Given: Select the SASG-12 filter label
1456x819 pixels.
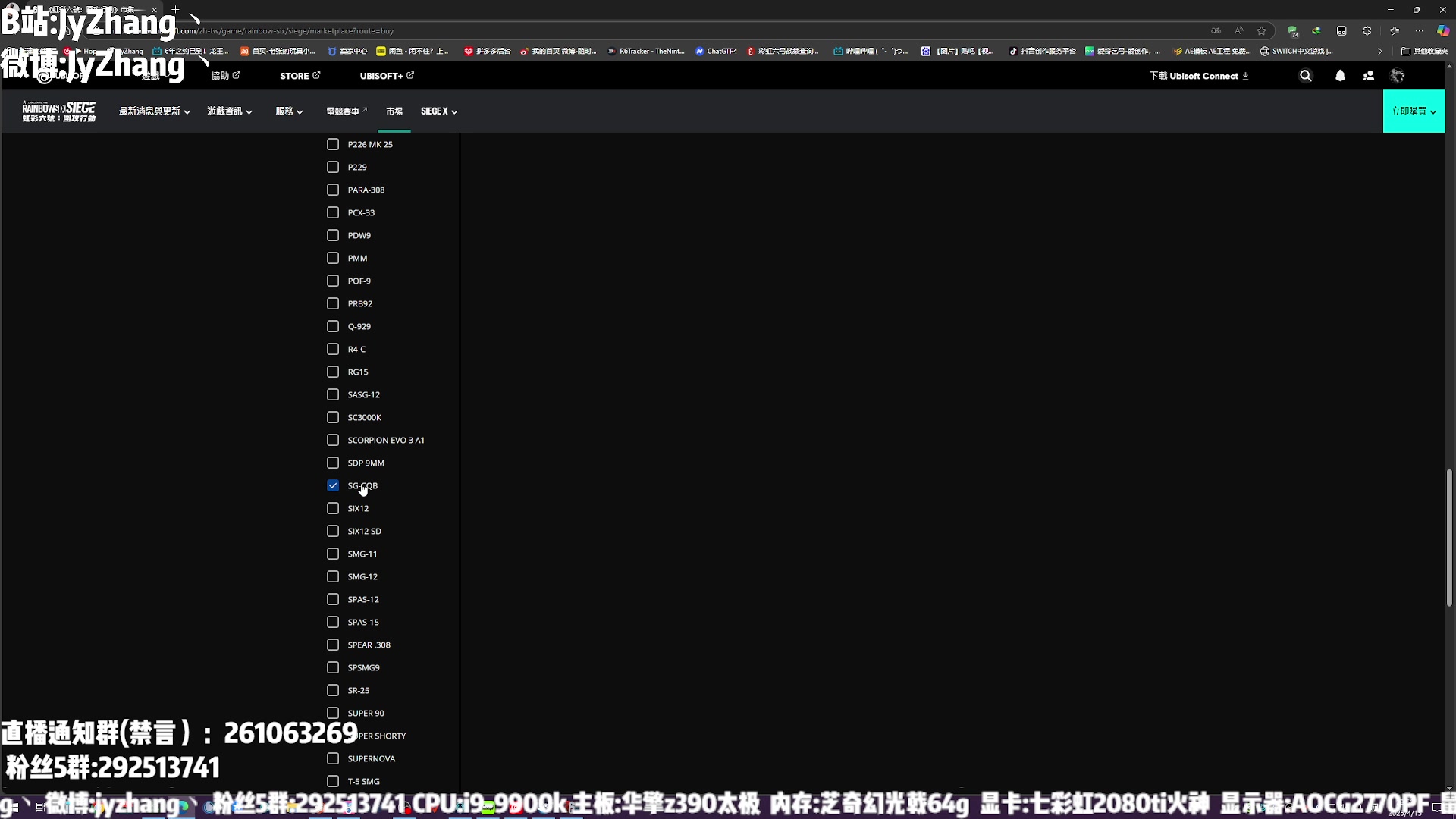Looking at the screenshot, I should point(363,394).
